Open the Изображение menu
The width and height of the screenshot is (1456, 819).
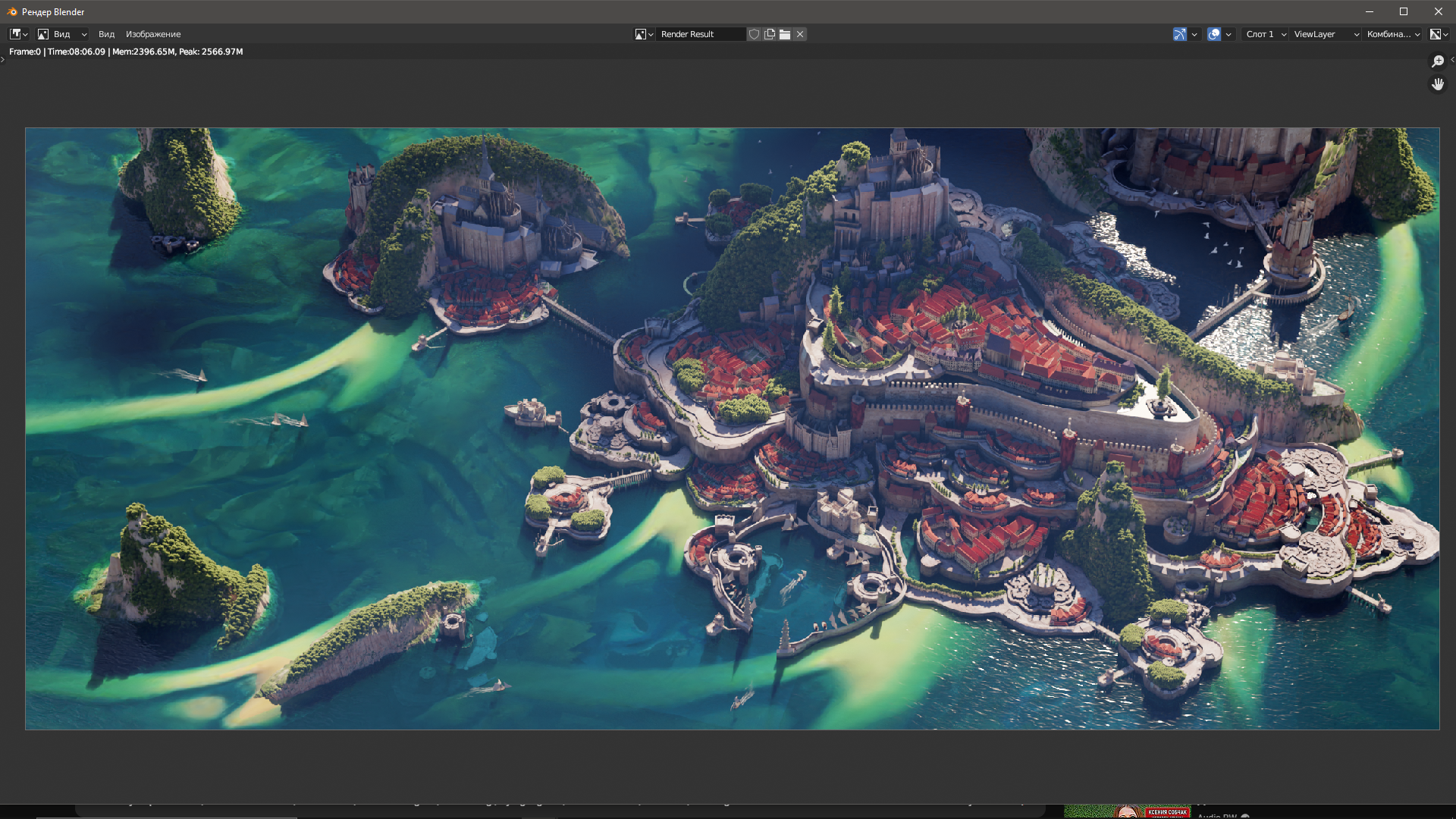click(153, 34)
